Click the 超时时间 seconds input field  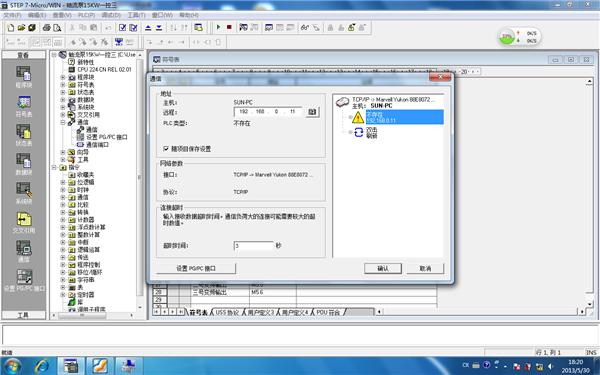pos(254,245)
